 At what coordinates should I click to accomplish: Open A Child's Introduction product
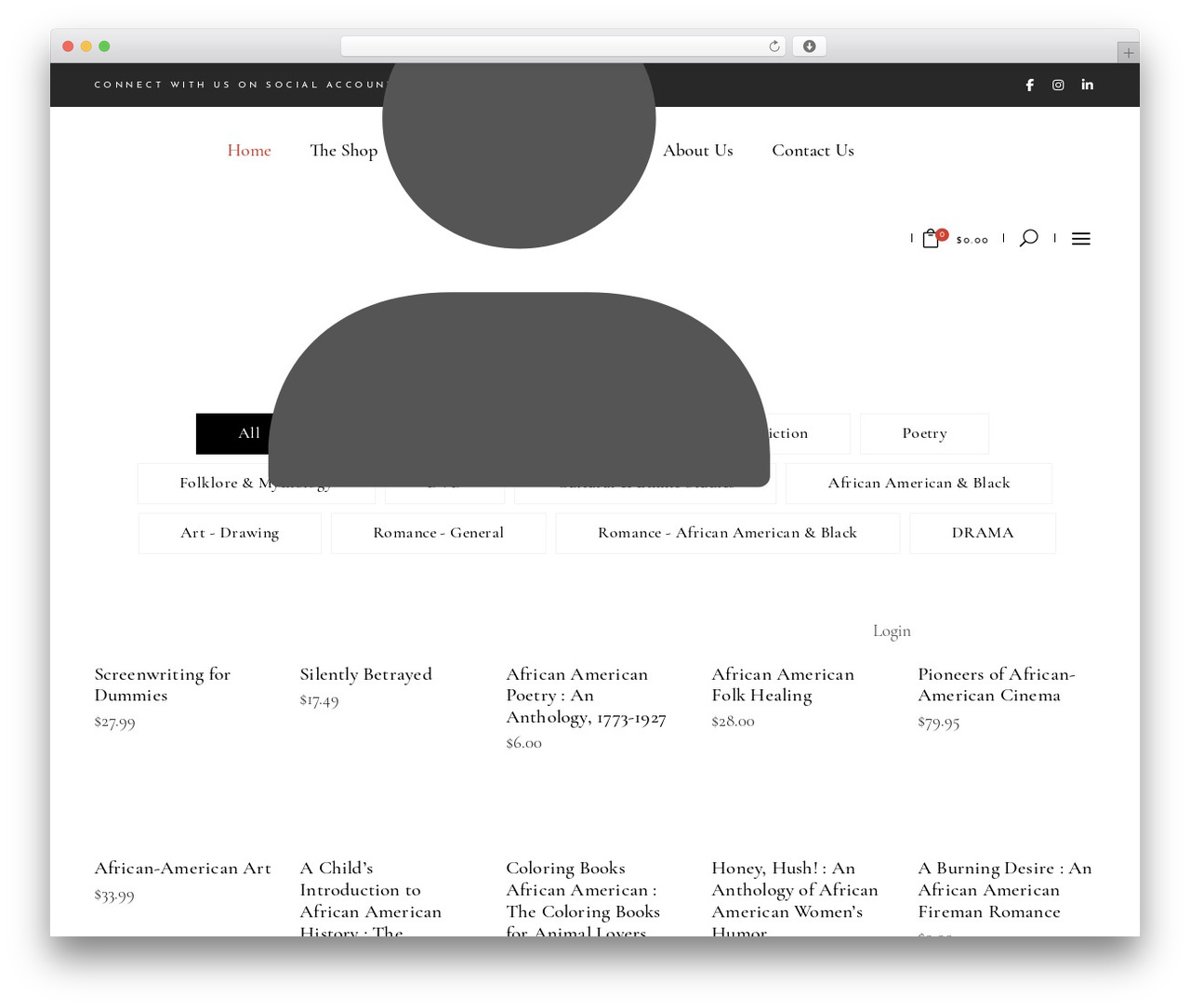click(370, 897)
